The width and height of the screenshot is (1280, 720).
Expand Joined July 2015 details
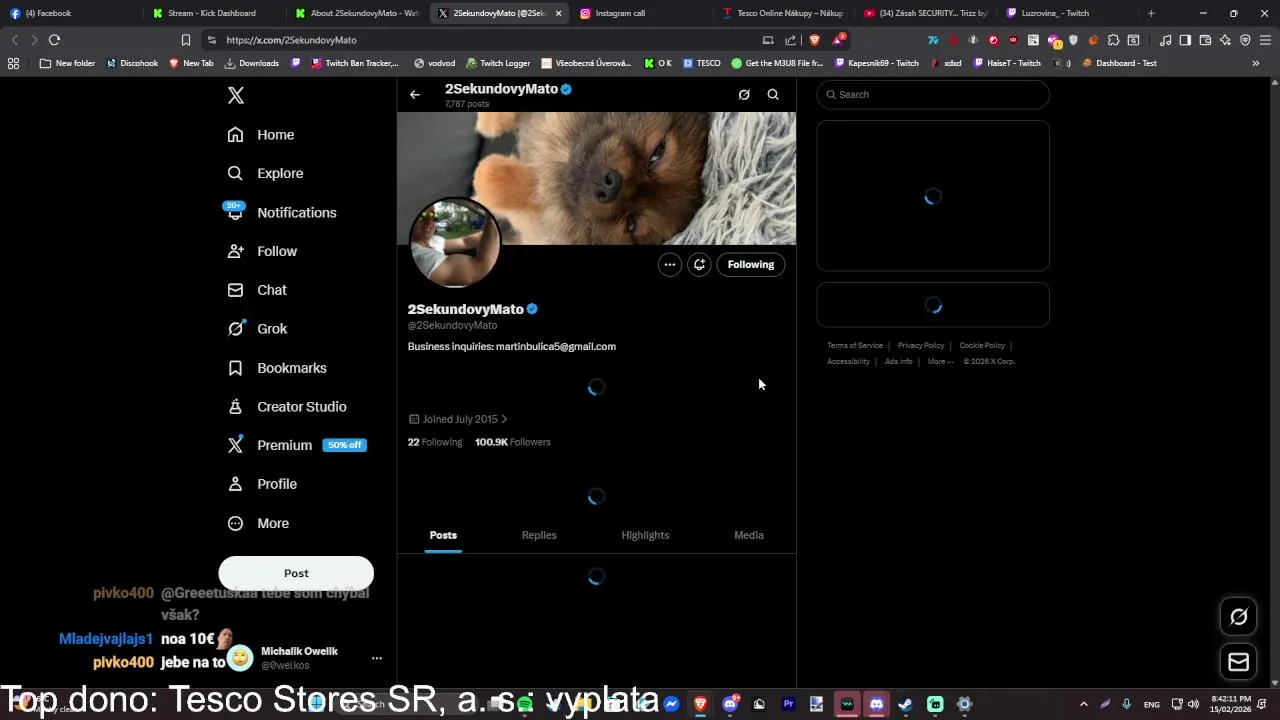point(458,419)
